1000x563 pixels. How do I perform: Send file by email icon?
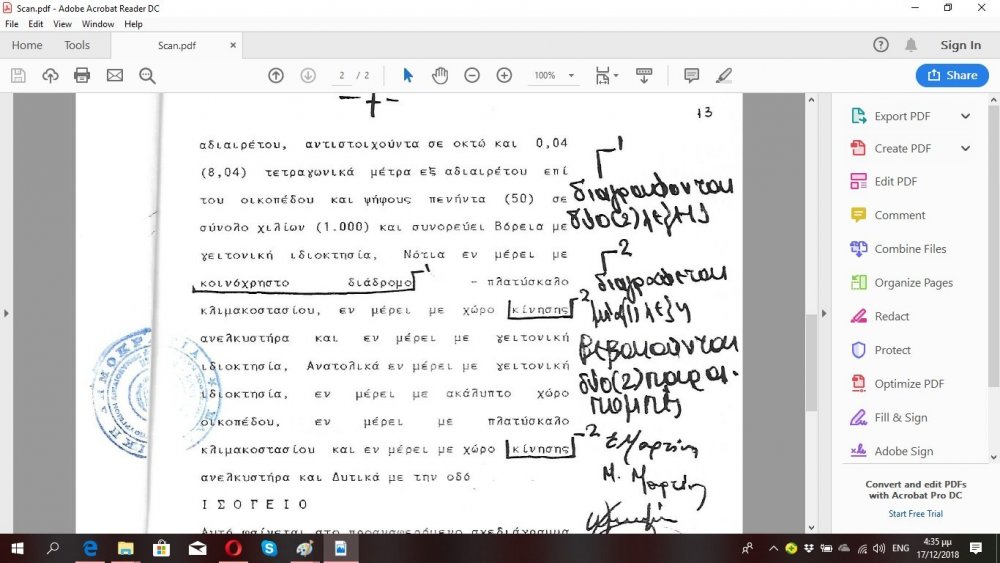[x=115, y=75]
